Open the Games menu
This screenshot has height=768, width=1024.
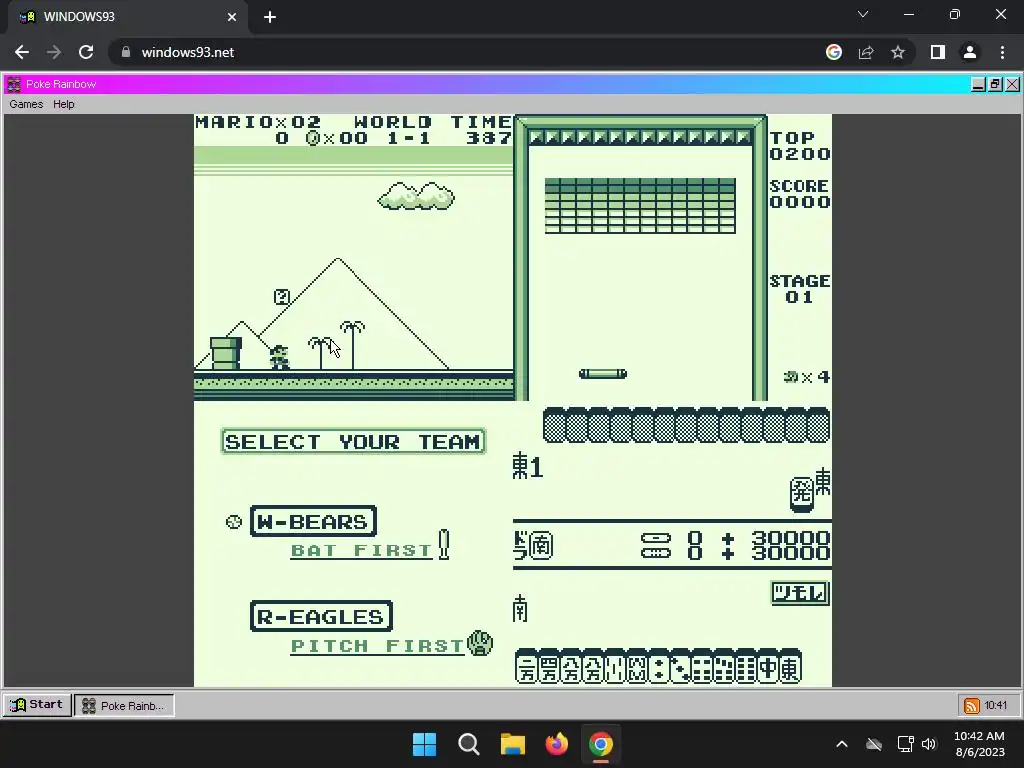click(26, 104)
